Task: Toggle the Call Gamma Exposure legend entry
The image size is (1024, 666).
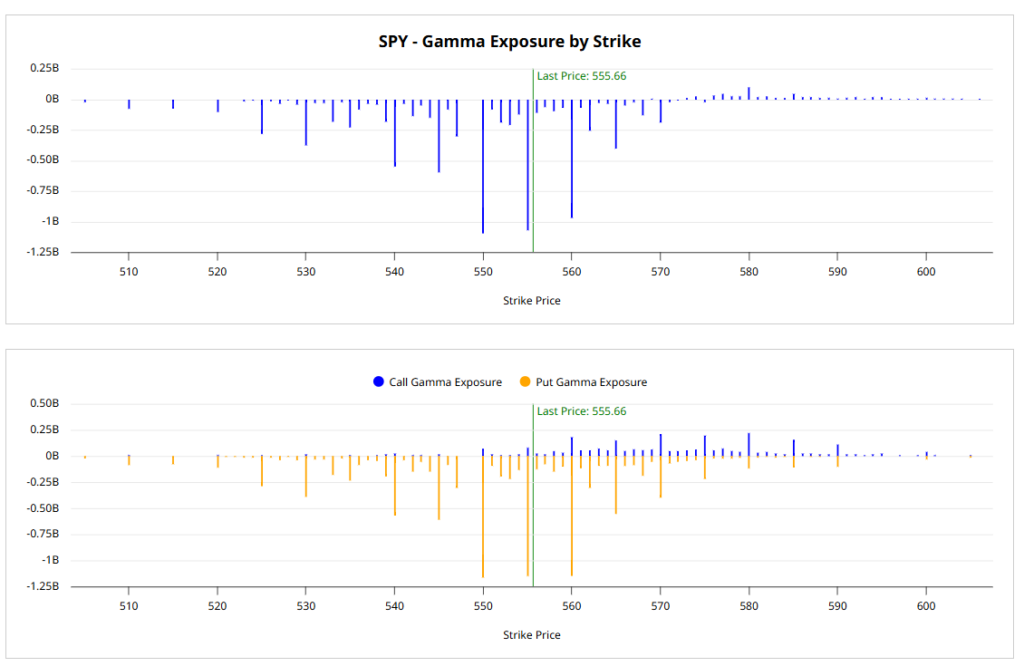Action: click(x=445, y=382)
